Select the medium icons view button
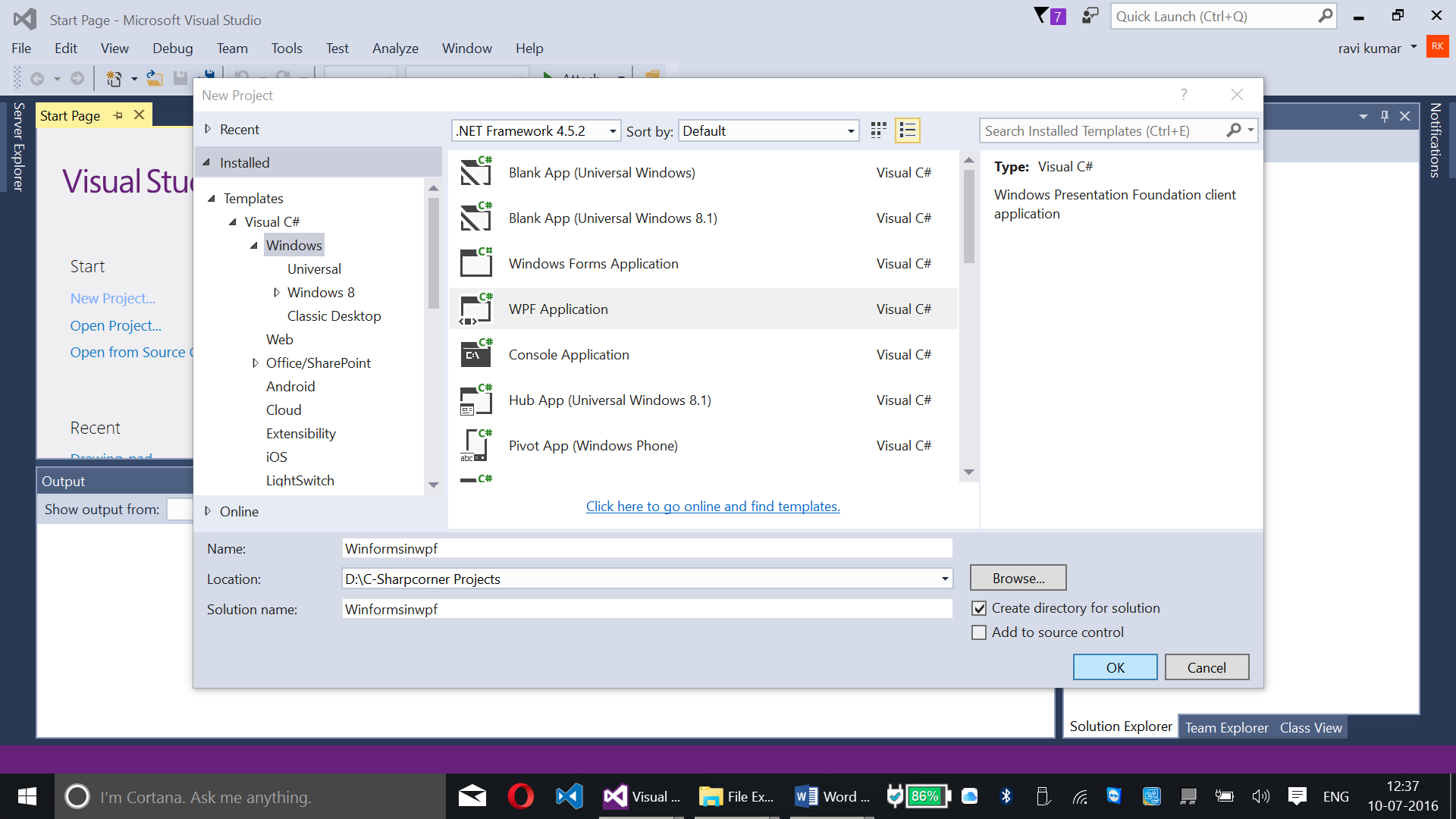Screen dimensions: 1456x819 pos(878,130)
